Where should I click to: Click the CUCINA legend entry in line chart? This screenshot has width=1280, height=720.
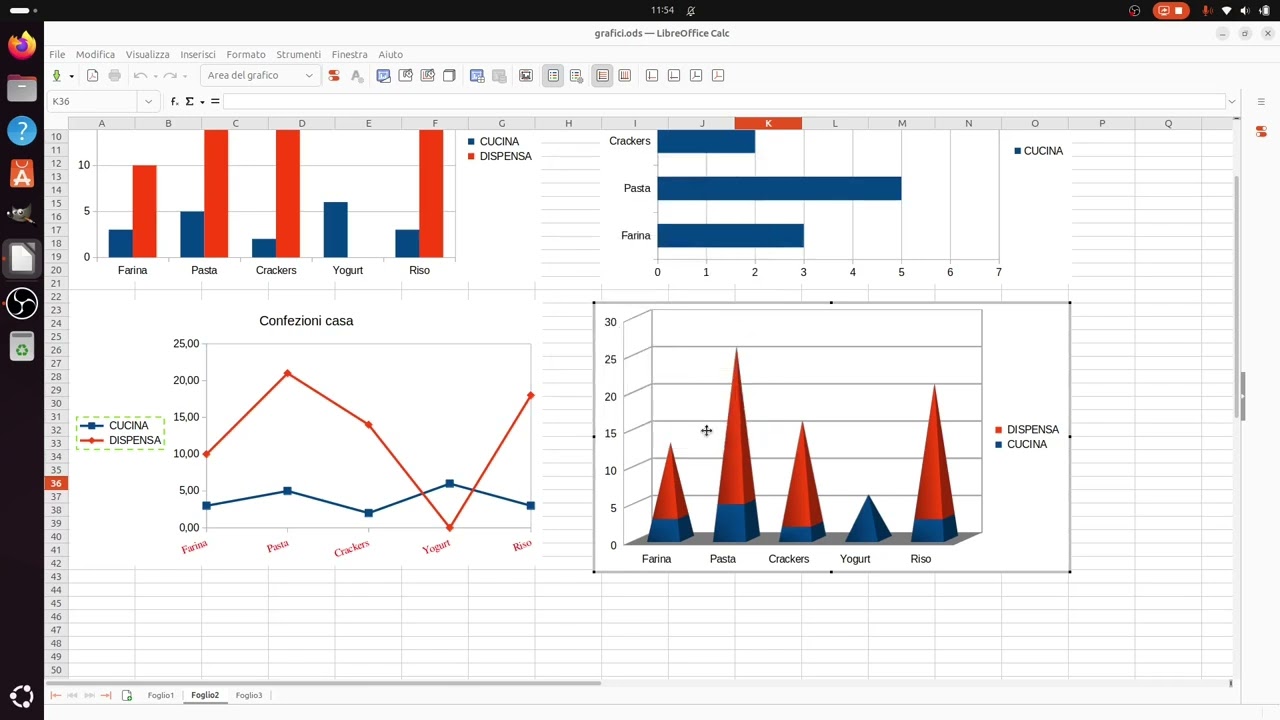115,426
